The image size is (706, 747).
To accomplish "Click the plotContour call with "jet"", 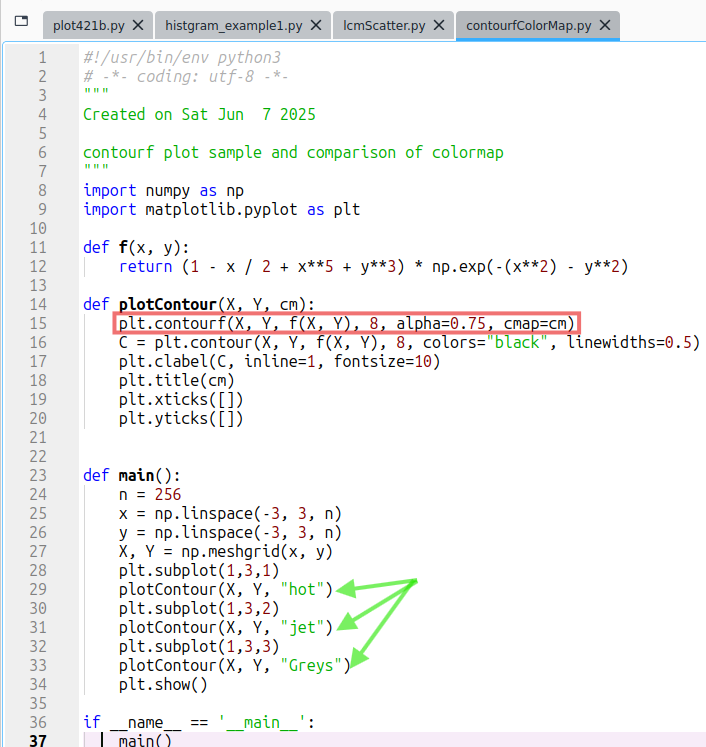I will tap(226, 627).
